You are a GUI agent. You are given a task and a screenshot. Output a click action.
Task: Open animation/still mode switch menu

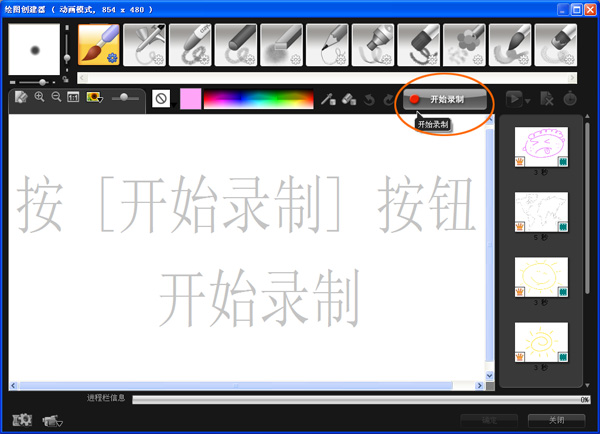click(52, 421)
